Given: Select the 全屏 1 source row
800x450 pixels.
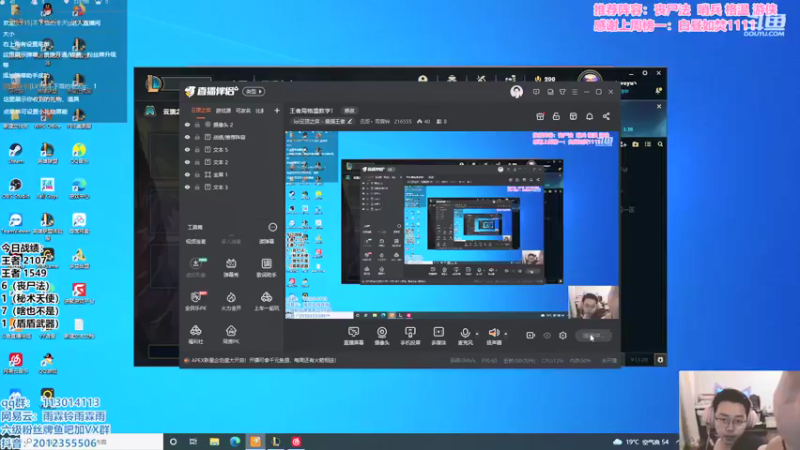Looking at the screenshot, I should 232,174.
